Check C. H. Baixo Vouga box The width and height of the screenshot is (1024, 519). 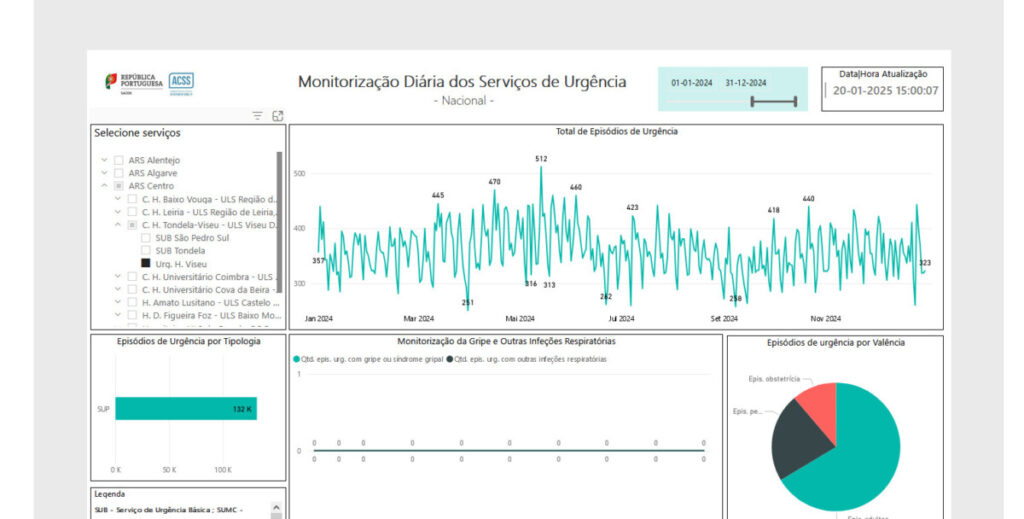(132, 199)
